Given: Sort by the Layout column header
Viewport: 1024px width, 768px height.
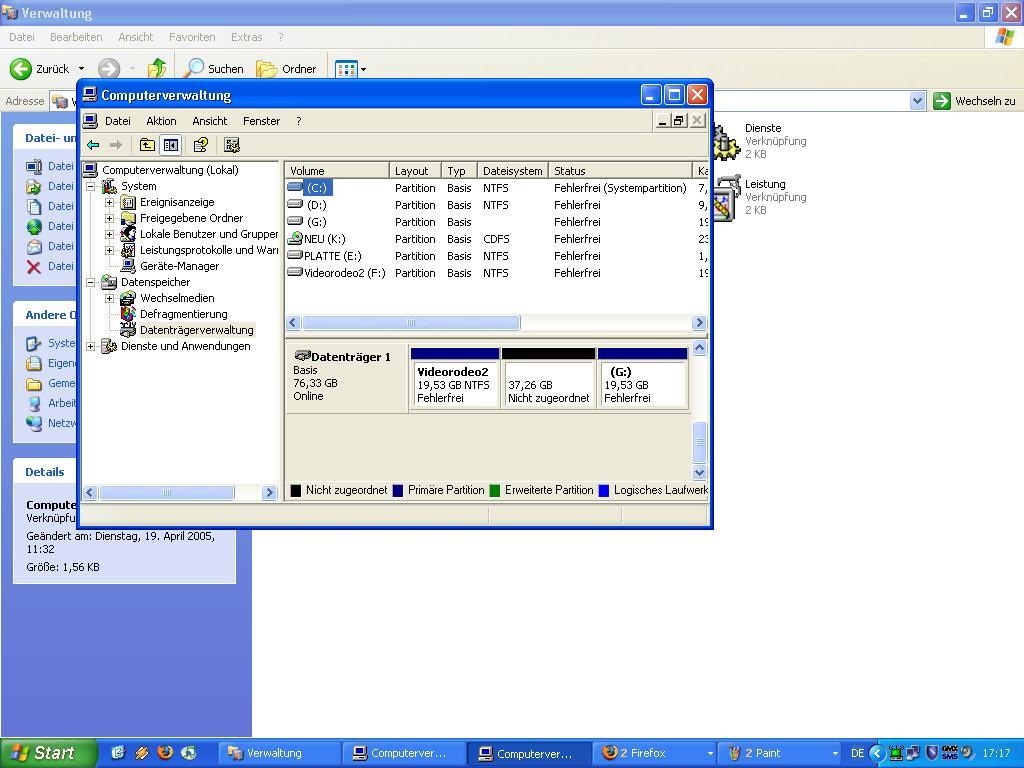Looking at the screenshot, I should [415, 170].
